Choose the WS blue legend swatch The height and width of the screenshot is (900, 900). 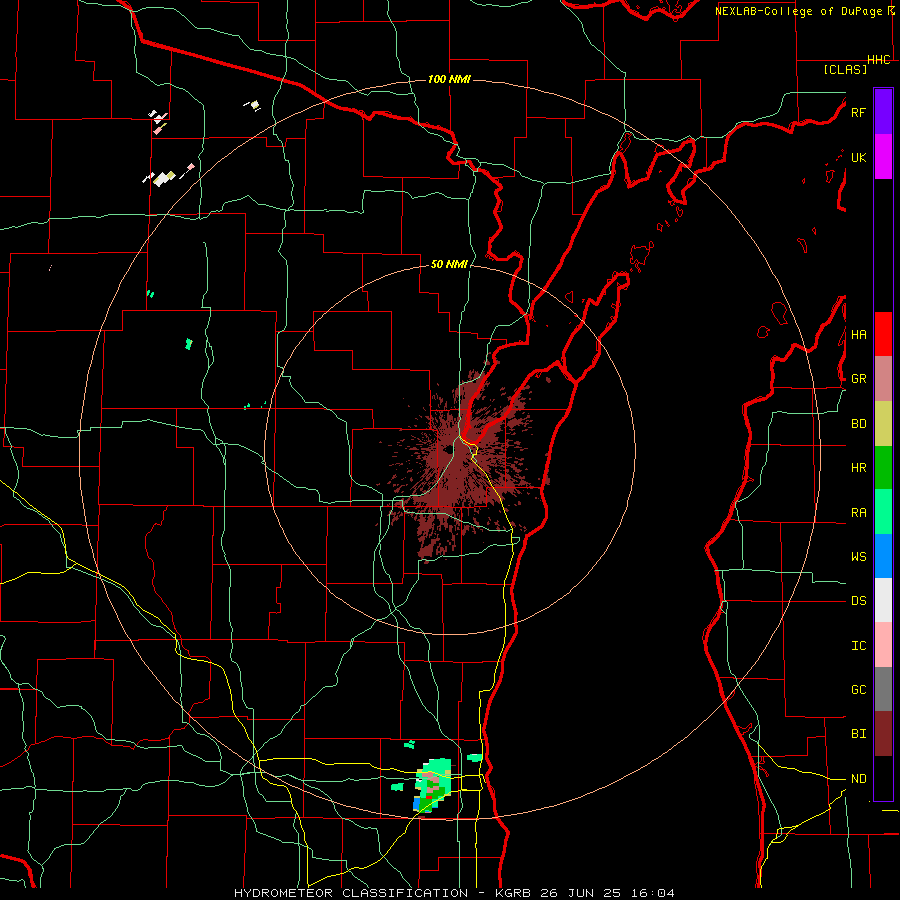point(883,556)
